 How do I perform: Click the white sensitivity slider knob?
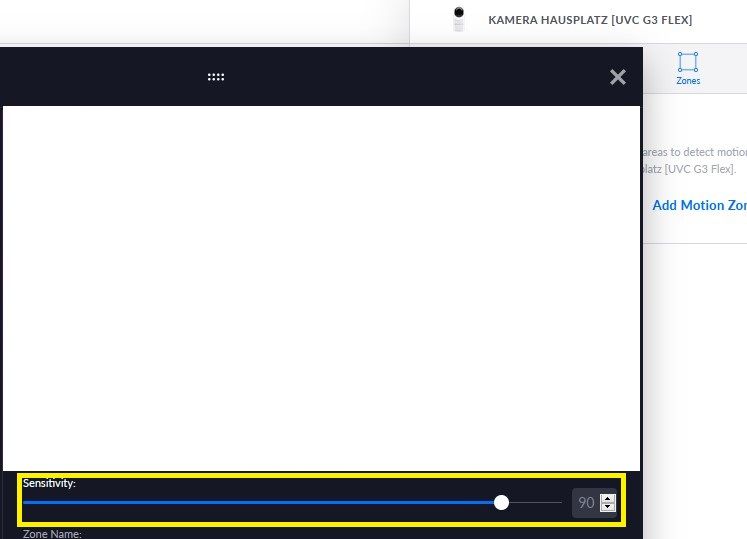[x=502, y=502]
